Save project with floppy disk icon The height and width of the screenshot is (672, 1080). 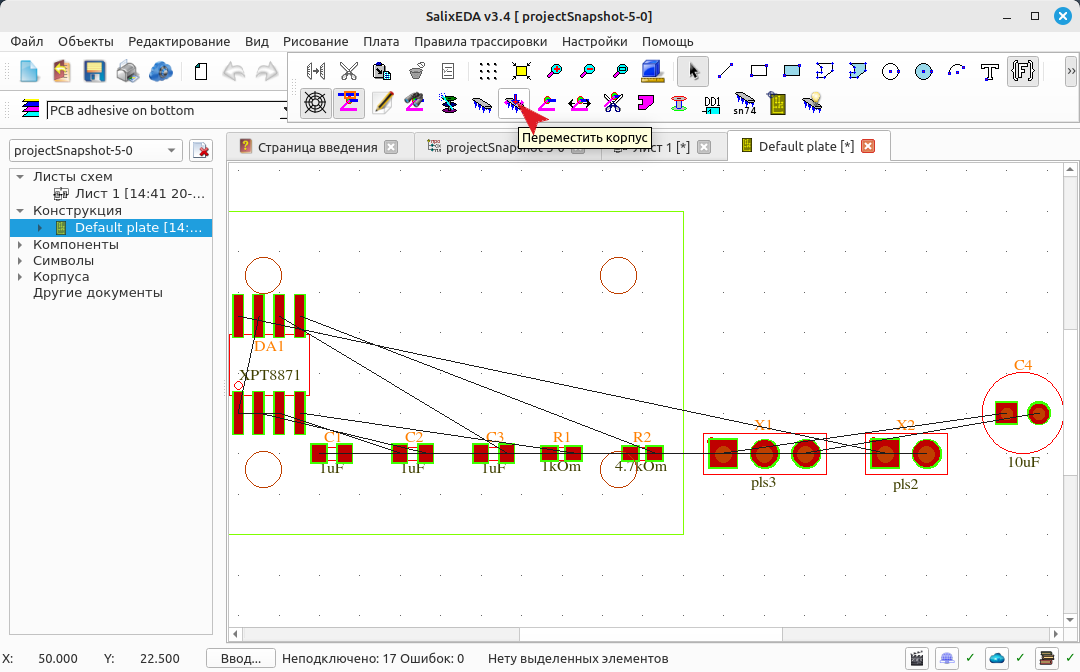pos(94,72)
